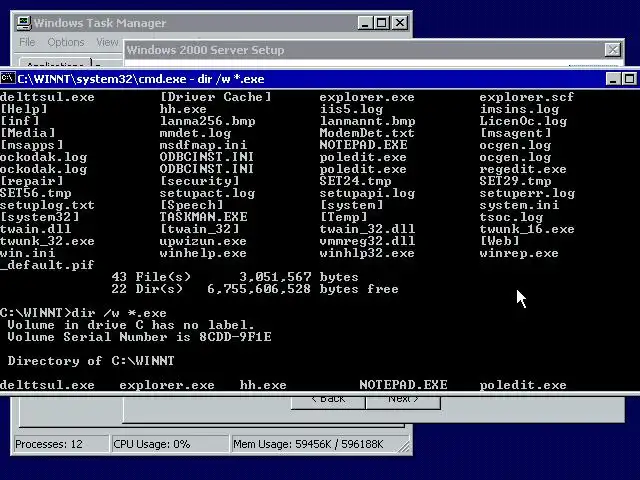Viewport: 640px width, 480px height.
Task: Click lanmannt.bmp in the listing
Action: pyautogui.click(x=367, y=121)
